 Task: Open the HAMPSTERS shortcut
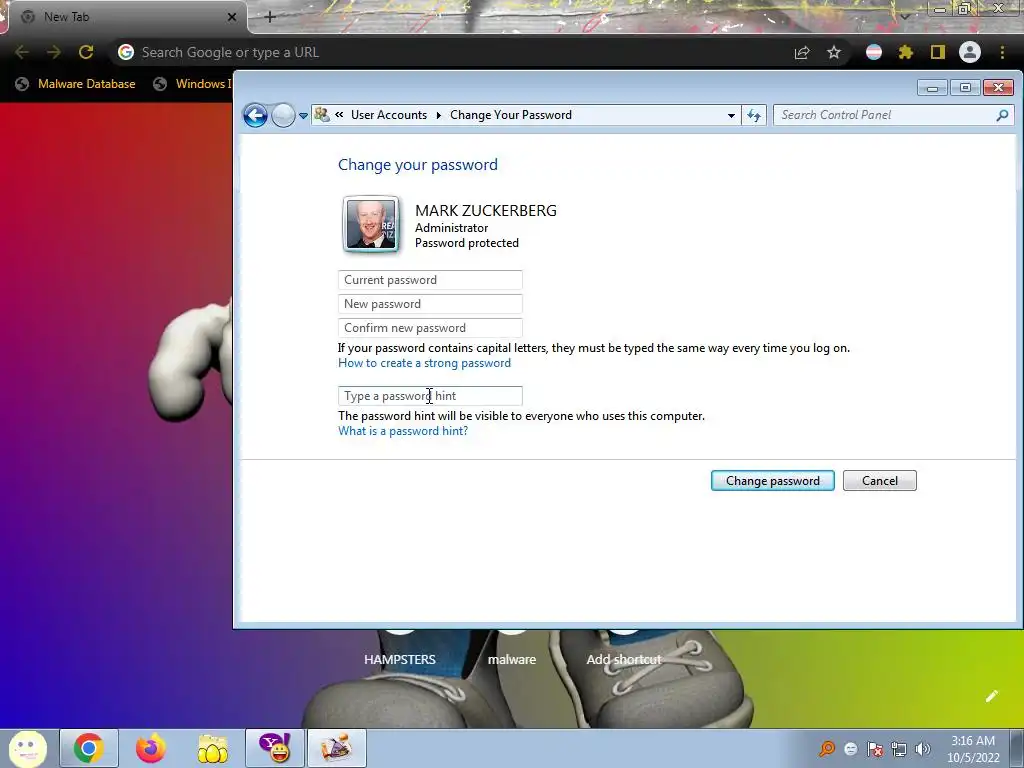[400, 660]
